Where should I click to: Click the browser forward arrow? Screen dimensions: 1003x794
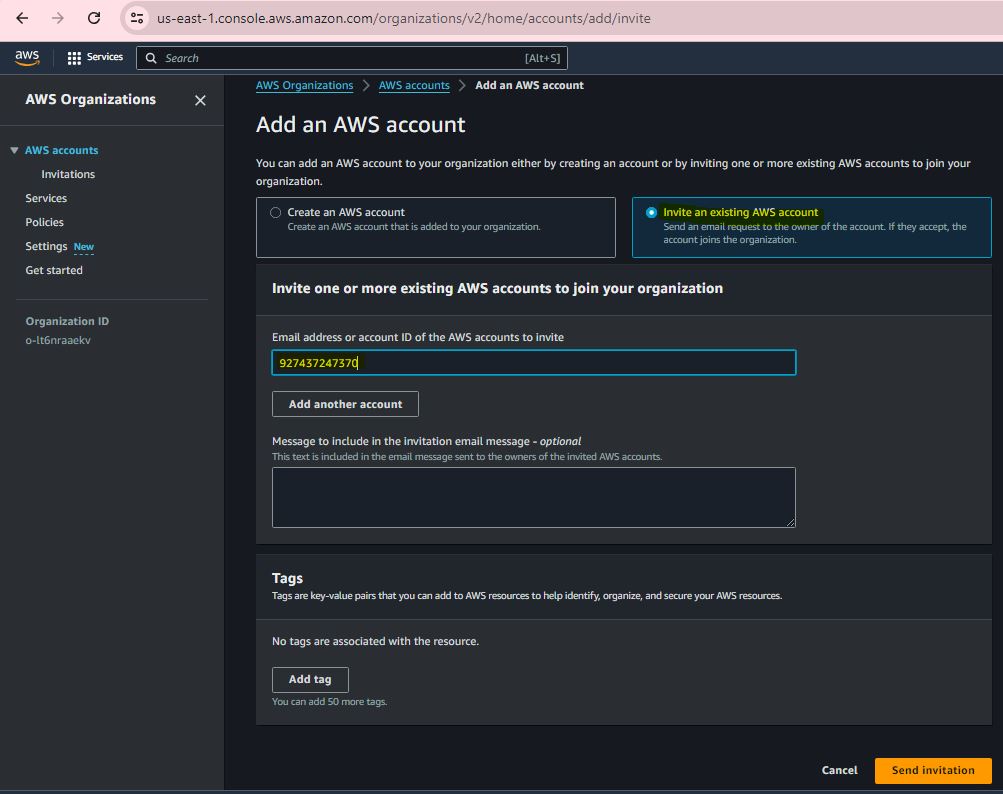click(58, 18)
